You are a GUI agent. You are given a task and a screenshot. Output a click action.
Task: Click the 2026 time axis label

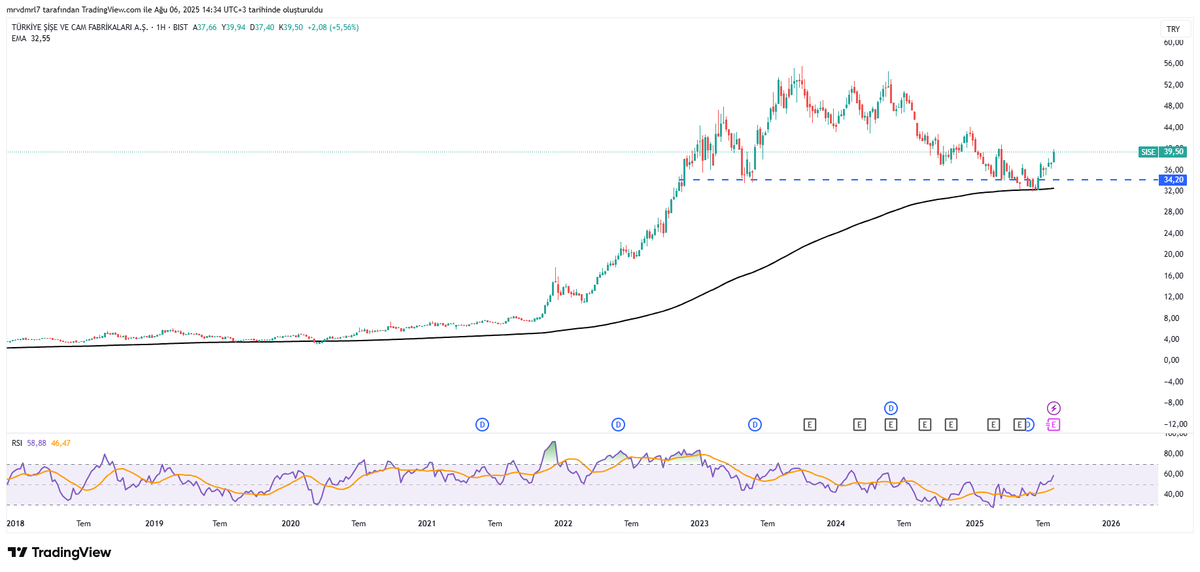point(1111,523)
